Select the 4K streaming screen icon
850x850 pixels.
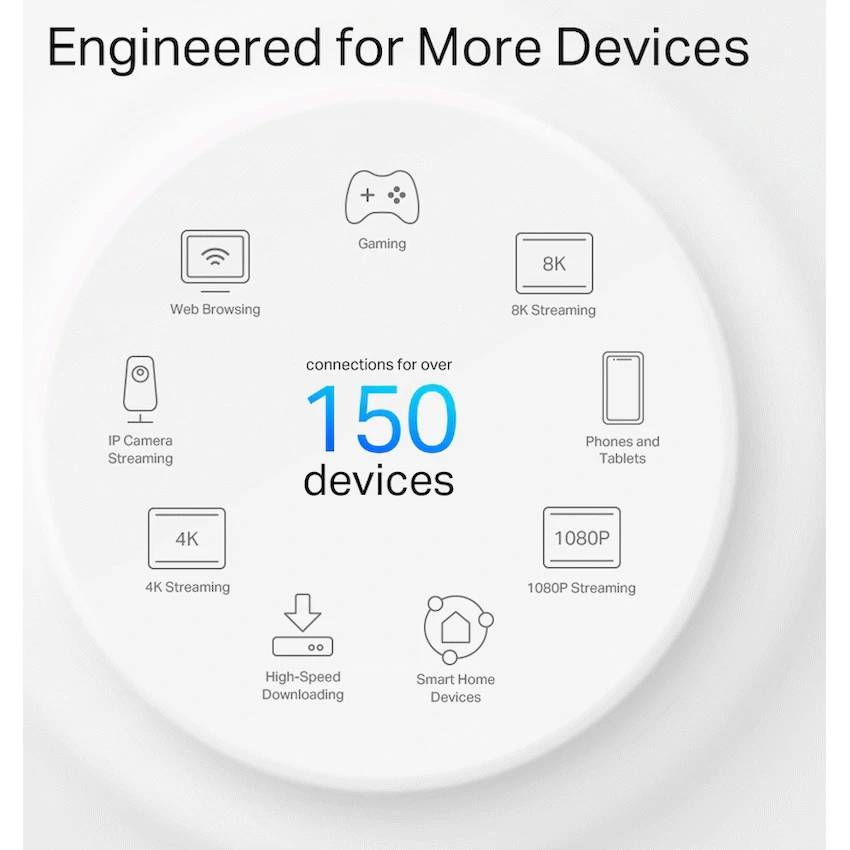click(x=186, y=538)
